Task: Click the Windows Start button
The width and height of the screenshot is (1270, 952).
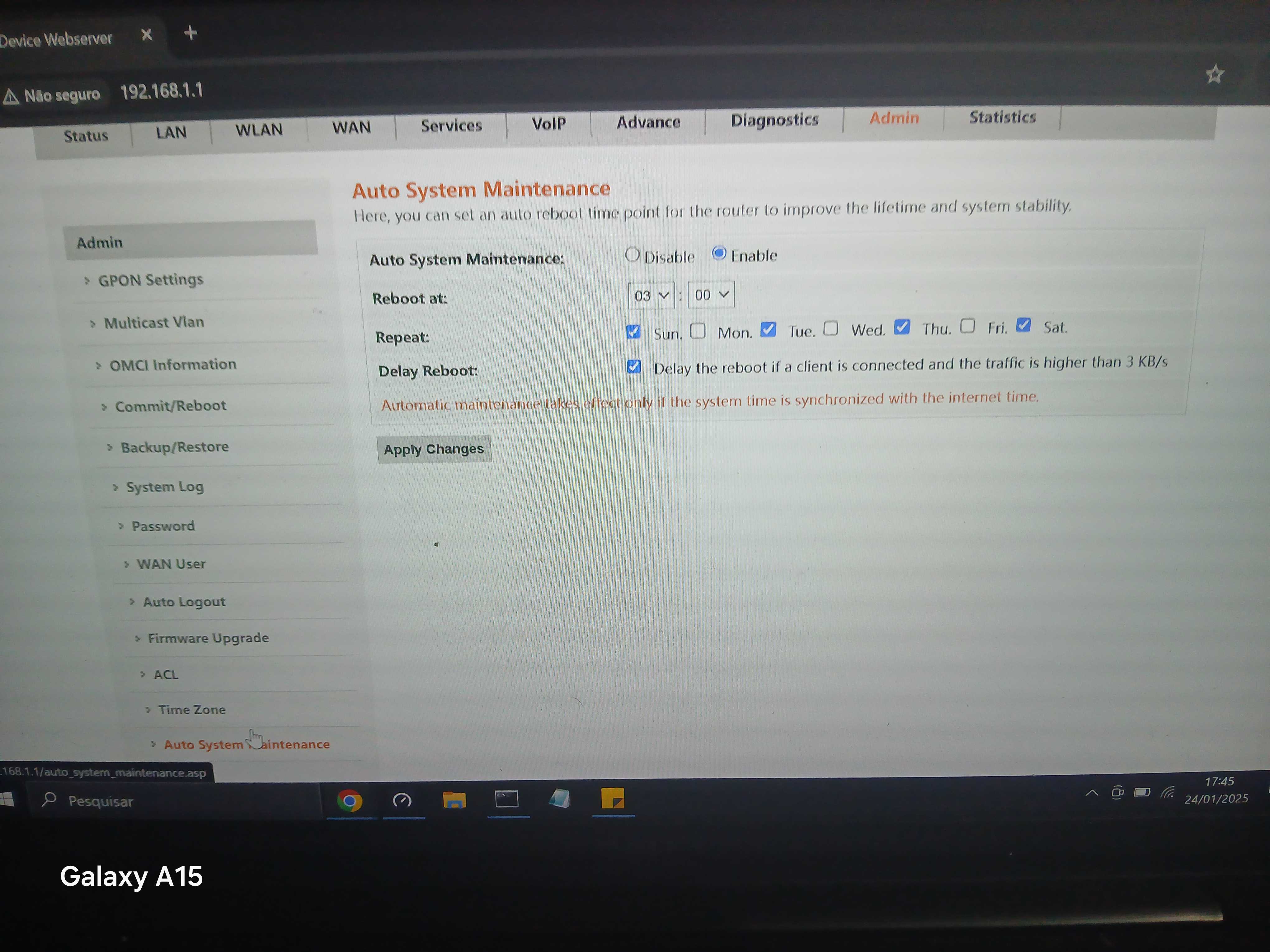Action: tap(7, 799)
